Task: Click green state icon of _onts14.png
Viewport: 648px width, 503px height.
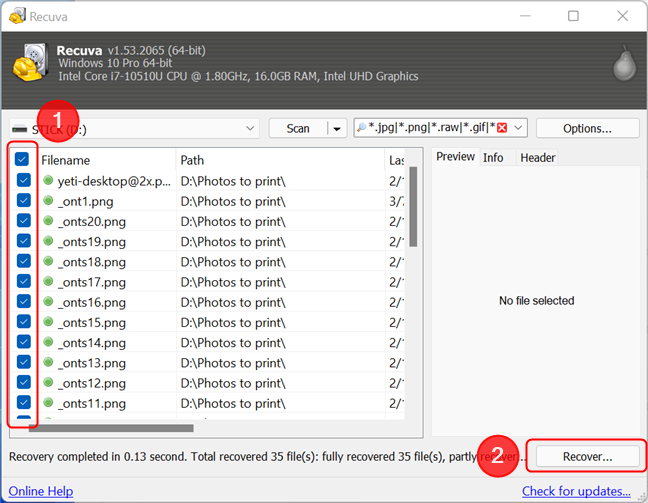Action: coord(48,341)
